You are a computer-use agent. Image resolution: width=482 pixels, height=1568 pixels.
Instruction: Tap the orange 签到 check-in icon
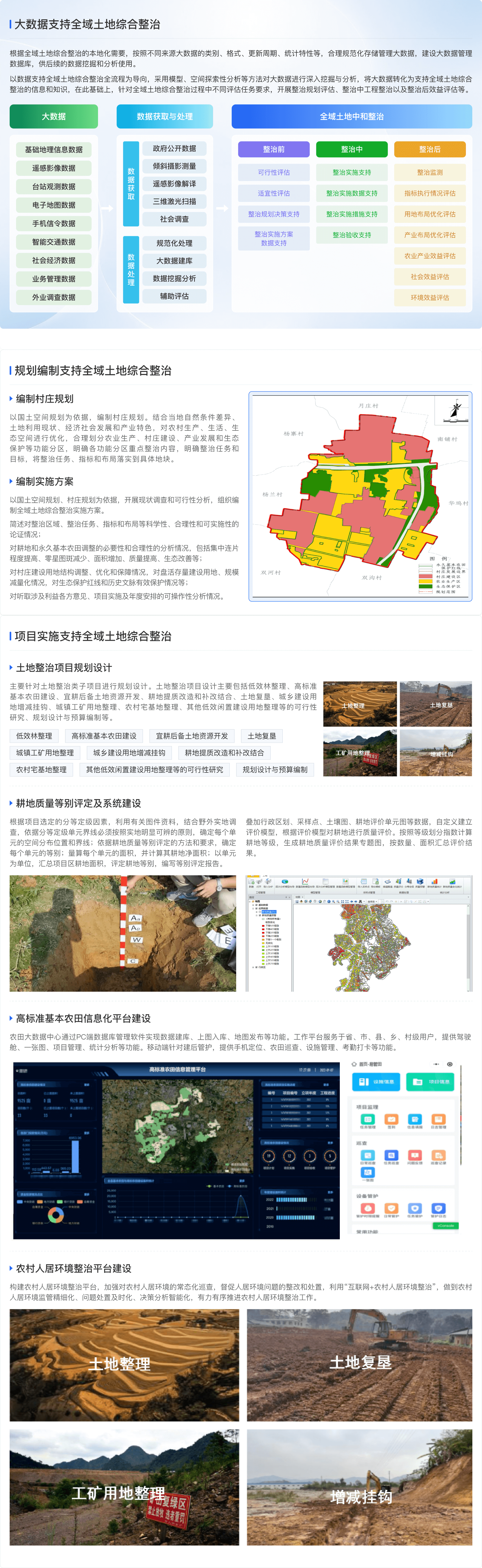click(391, 1119)
